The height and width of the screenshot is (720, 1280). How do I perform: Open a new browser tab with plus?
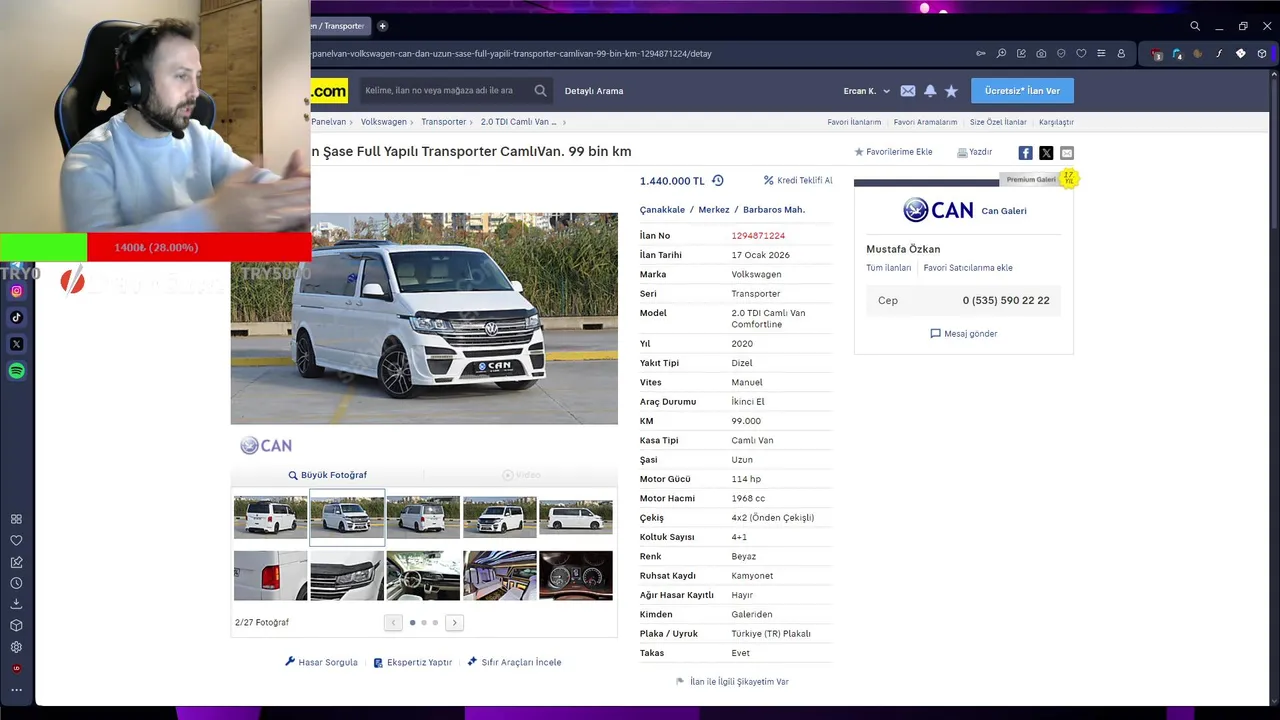coord(382,26)
